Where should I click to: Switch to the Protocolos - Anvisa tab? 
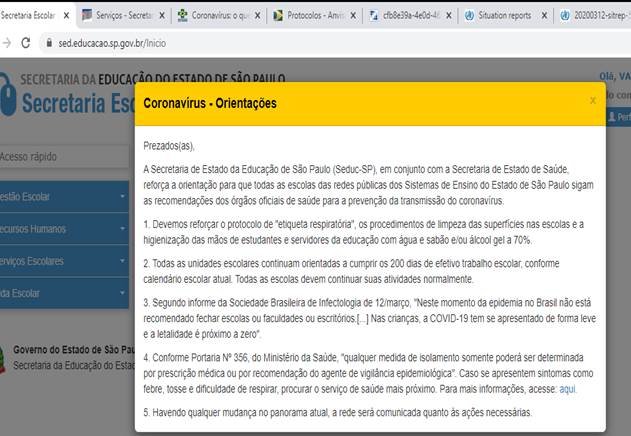[x=316, y=15]
